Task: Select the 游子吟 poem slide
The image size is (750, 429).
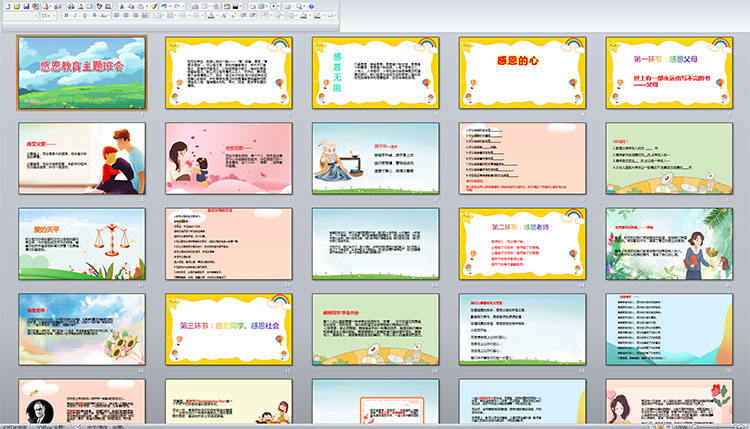Action: 375,158
